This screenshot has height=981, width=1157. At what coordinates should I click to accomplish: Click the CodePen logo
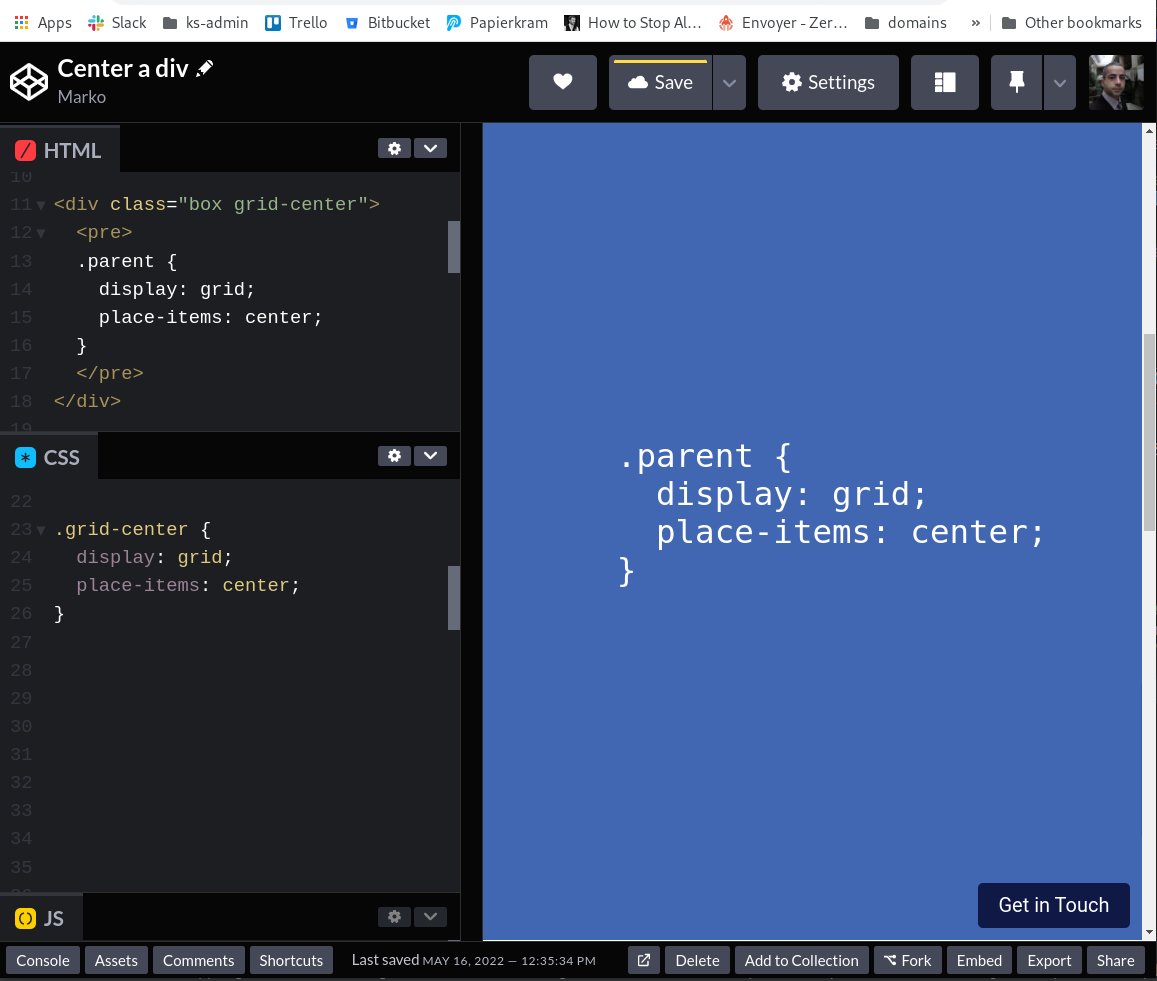click(28, 82)
